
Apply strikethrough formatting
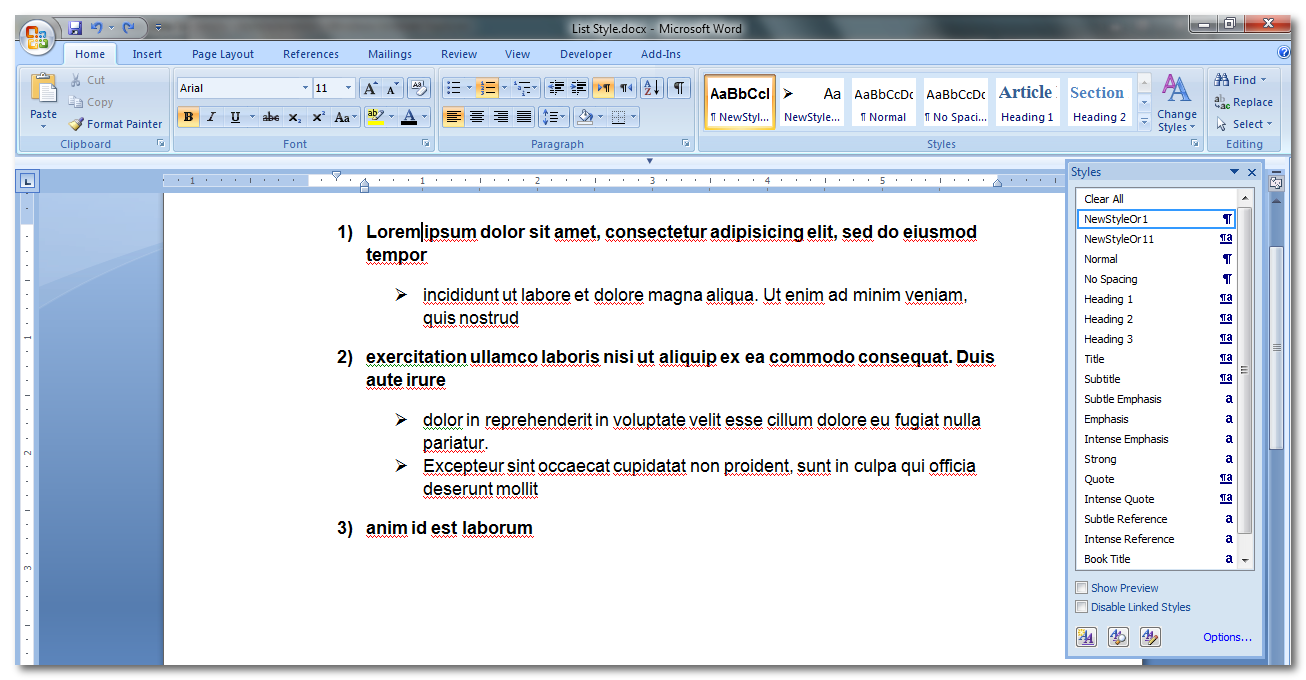[270, 117]
